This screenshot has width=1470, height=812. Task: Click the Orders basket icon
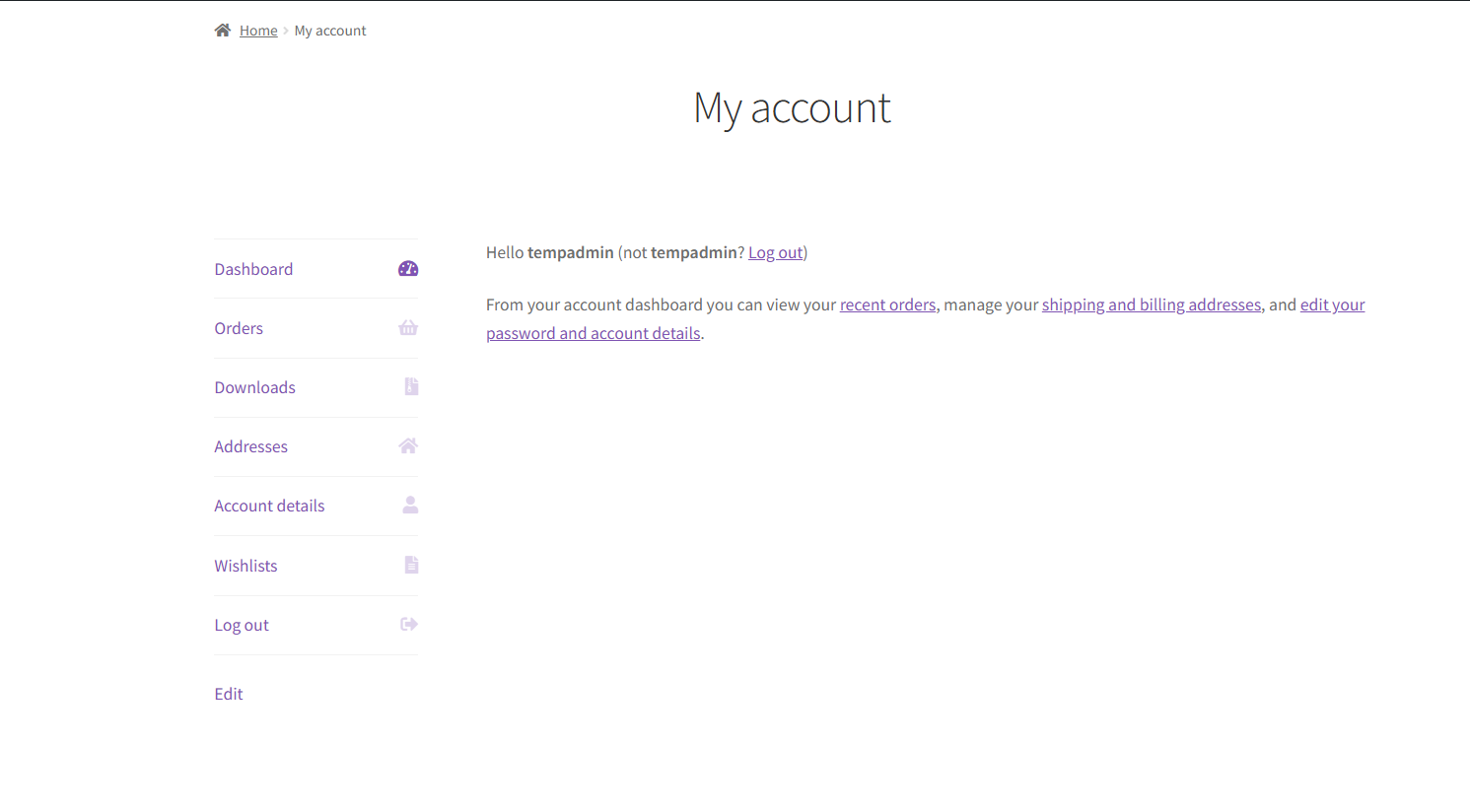(408, 328)
